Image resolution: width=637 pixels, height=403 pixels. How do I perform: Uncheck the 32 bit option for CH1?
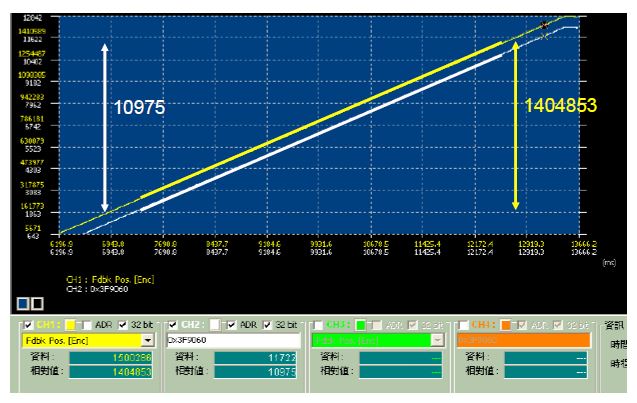click(121, 325)
